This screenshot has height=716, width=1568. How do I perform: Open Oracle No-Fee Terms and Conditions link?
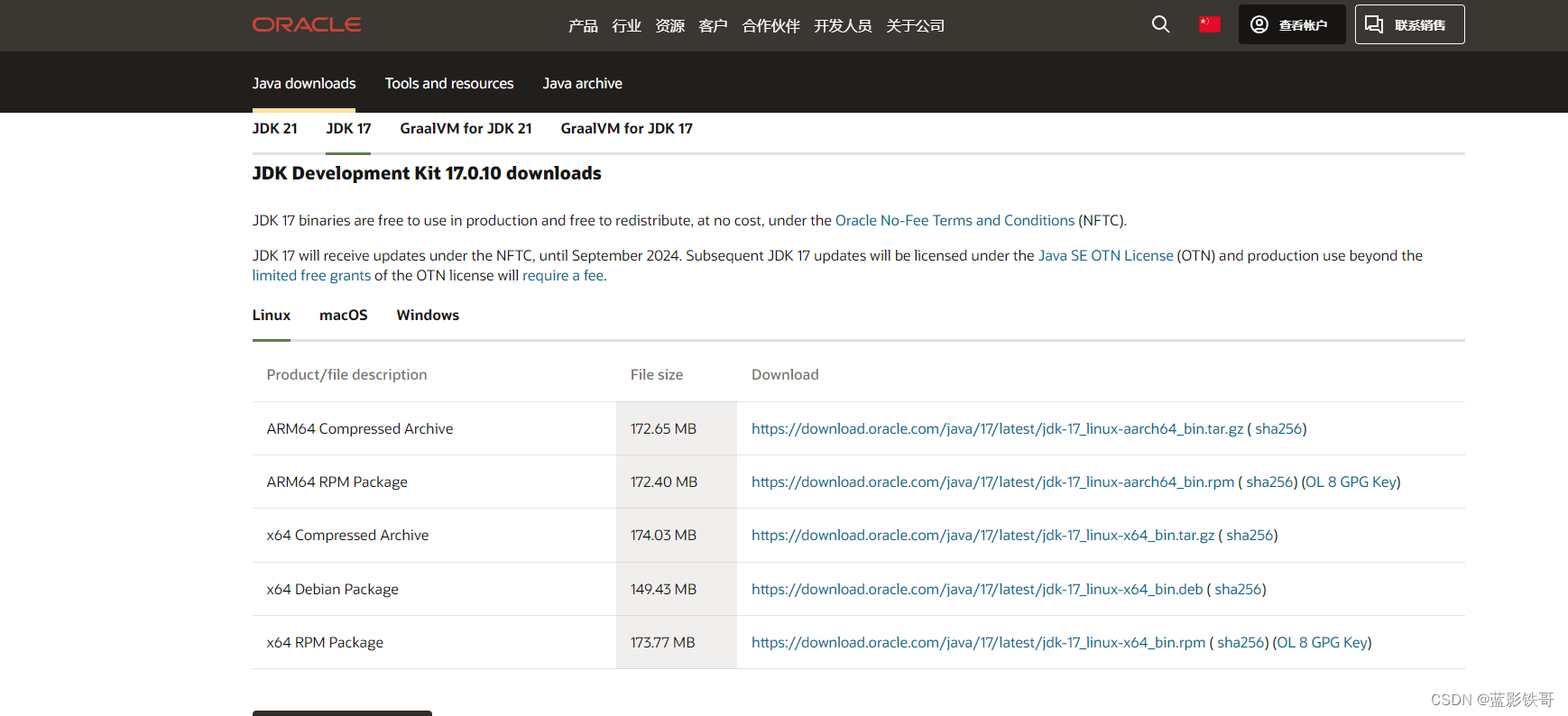point(955,220)
